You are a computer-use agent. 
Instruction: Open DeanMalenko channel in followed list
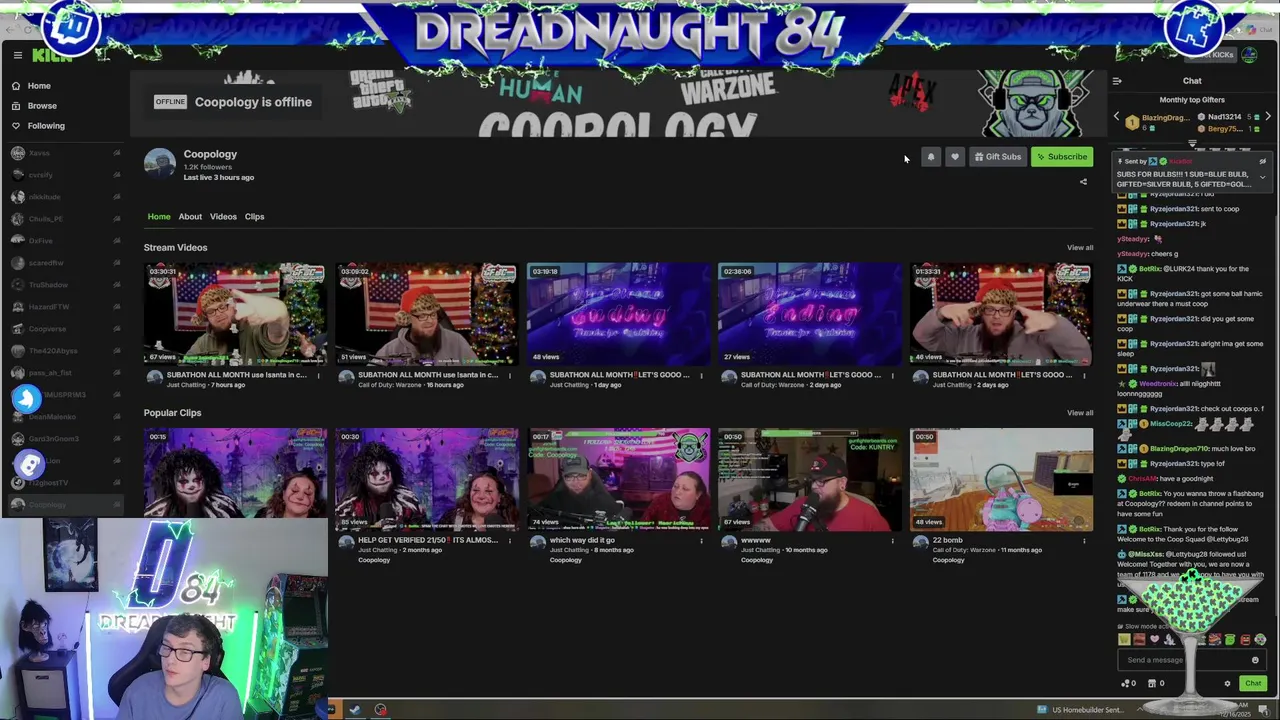[65, 417]
